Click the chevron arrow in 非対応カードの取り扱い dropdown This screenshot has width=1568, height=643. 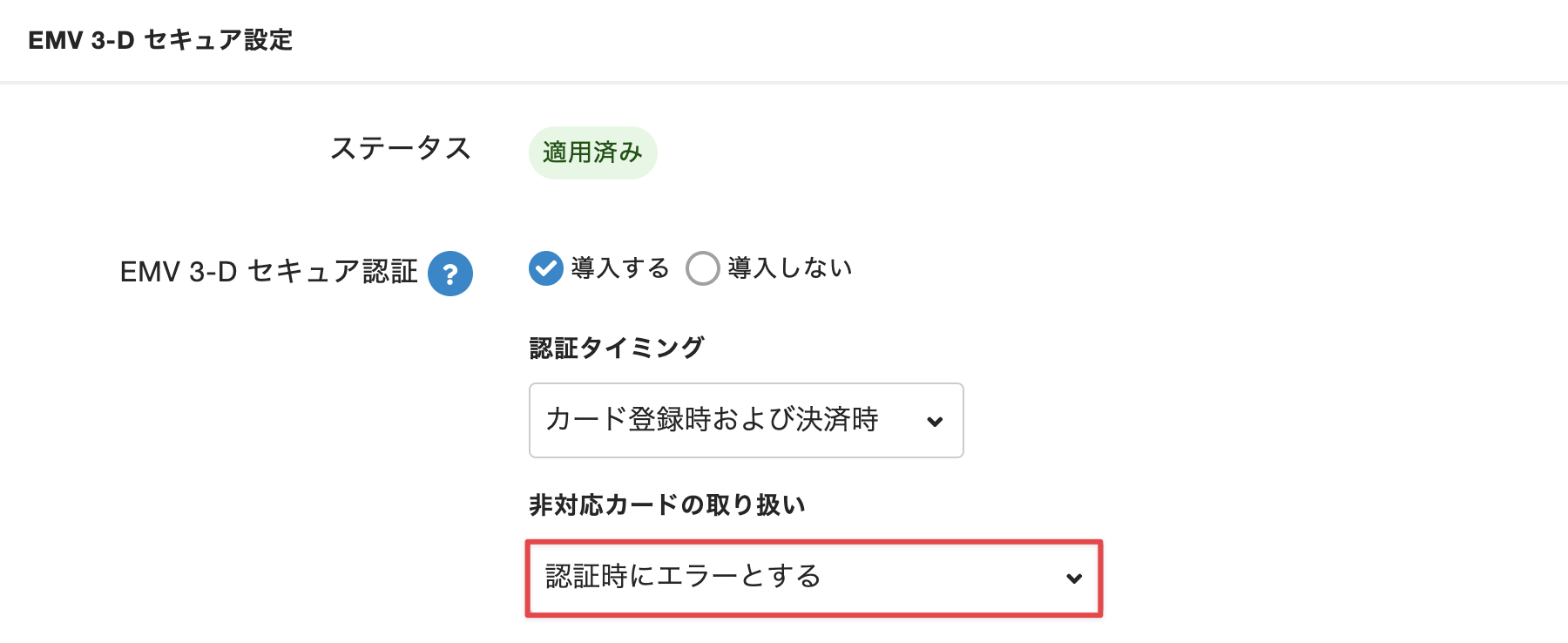pos(1074,579)
